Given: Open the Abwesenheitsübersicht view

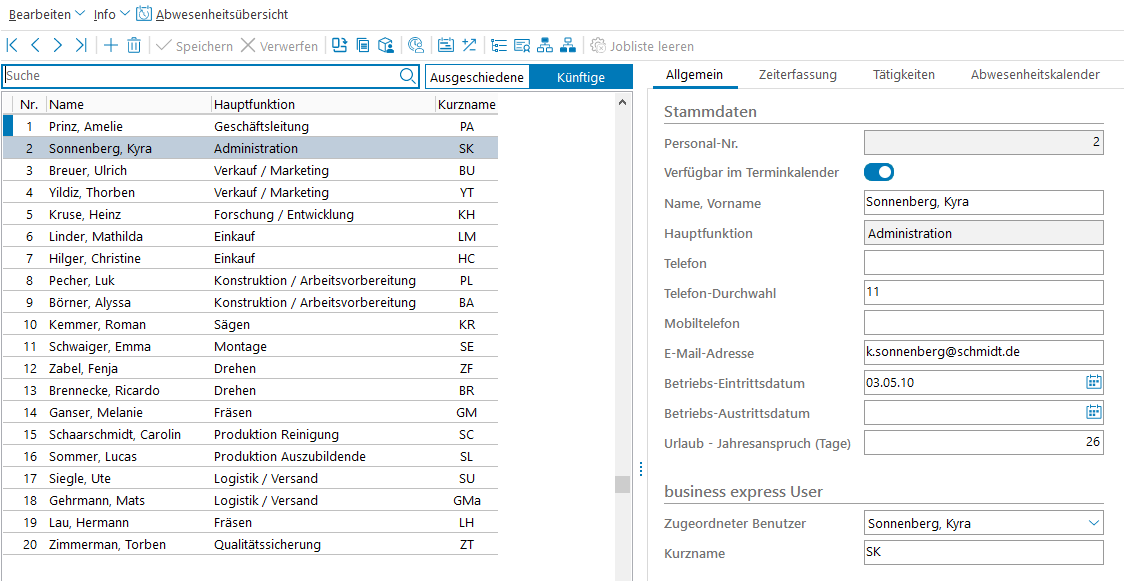Looking at the screenshot, I should (212, 14).
